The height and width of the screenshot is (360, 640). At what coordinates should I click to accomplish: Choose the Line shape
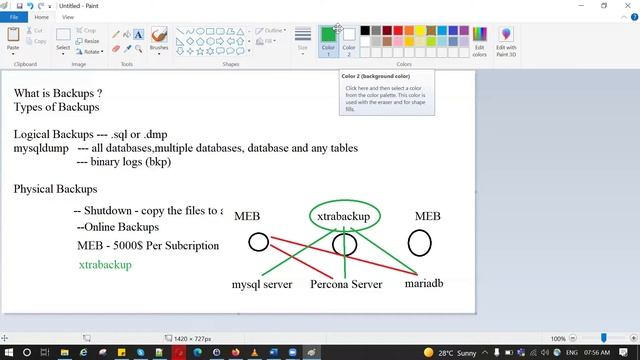[x=180, y=31]
